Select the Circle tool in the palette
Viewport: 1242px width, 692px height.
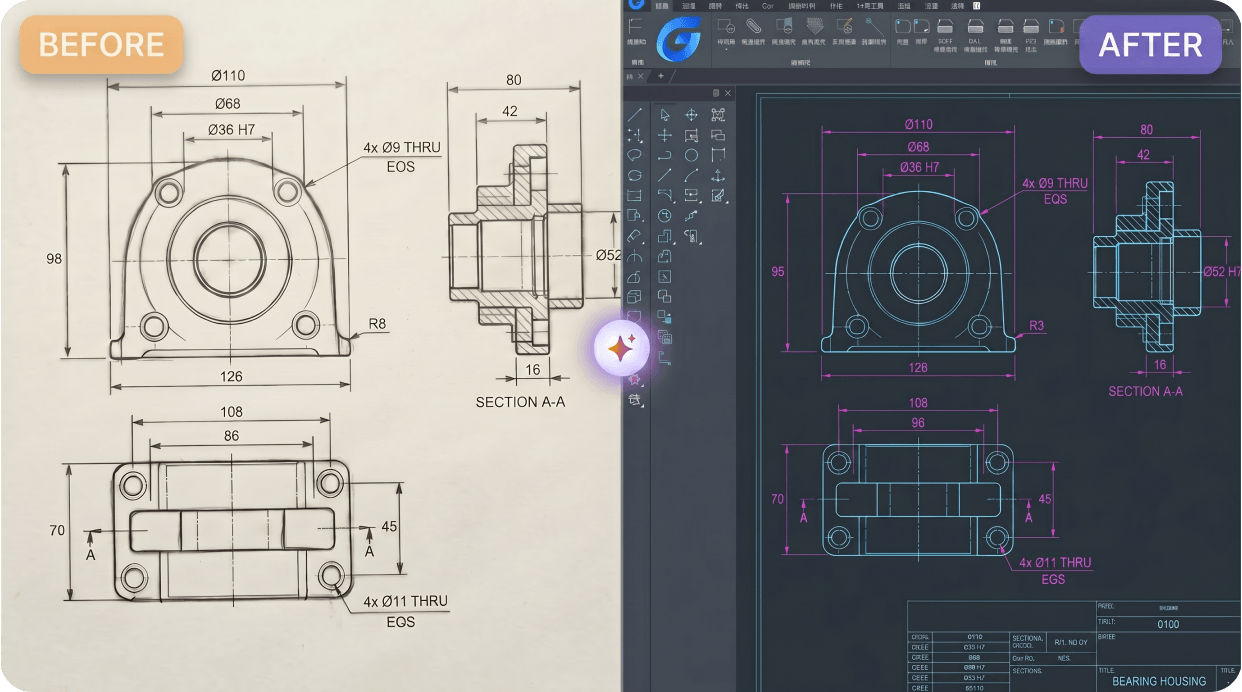691,155
